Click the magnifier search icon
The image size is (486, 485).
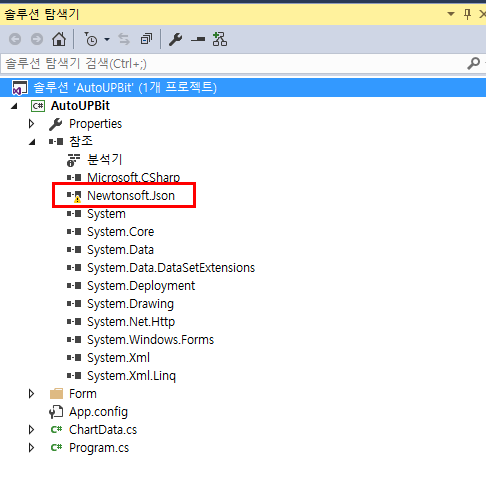pos(473,63)
